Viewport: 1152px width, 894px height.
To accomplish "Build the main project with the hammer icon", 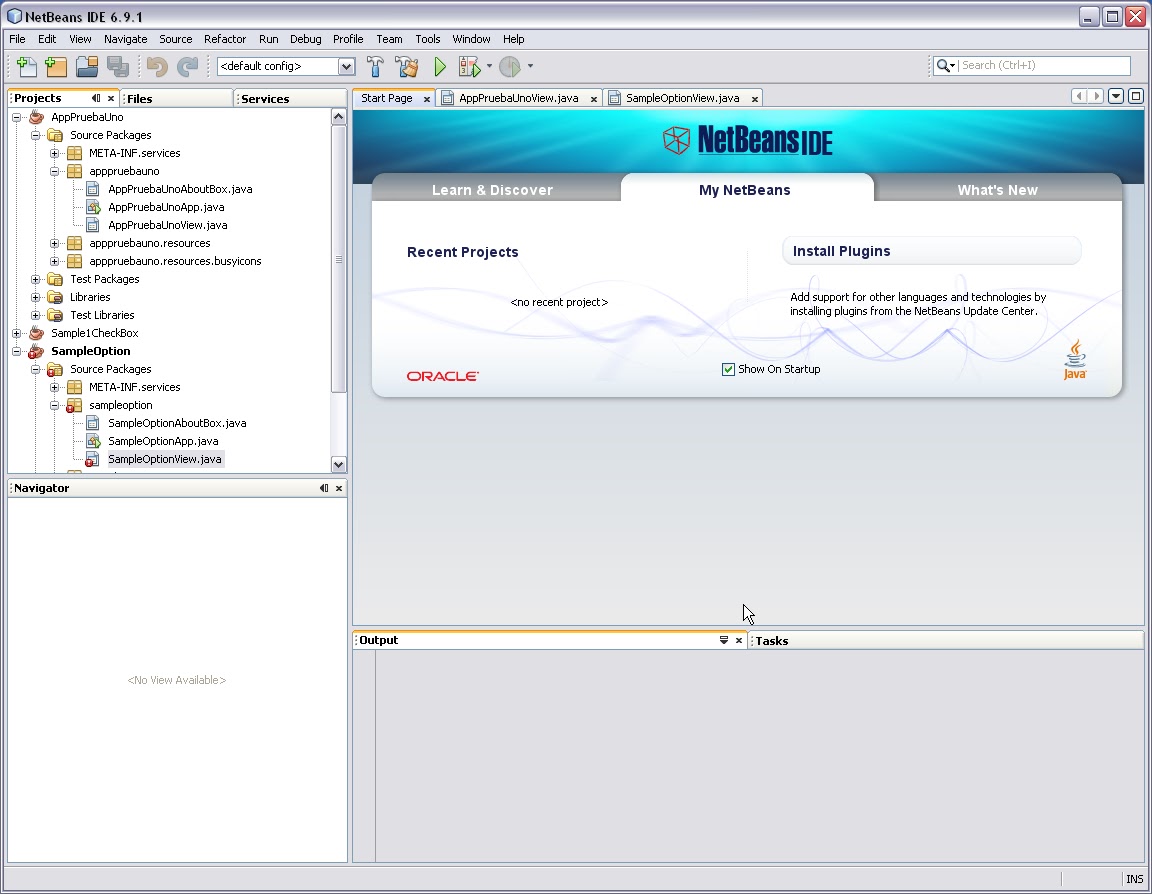I will click(x=376, y=66).
